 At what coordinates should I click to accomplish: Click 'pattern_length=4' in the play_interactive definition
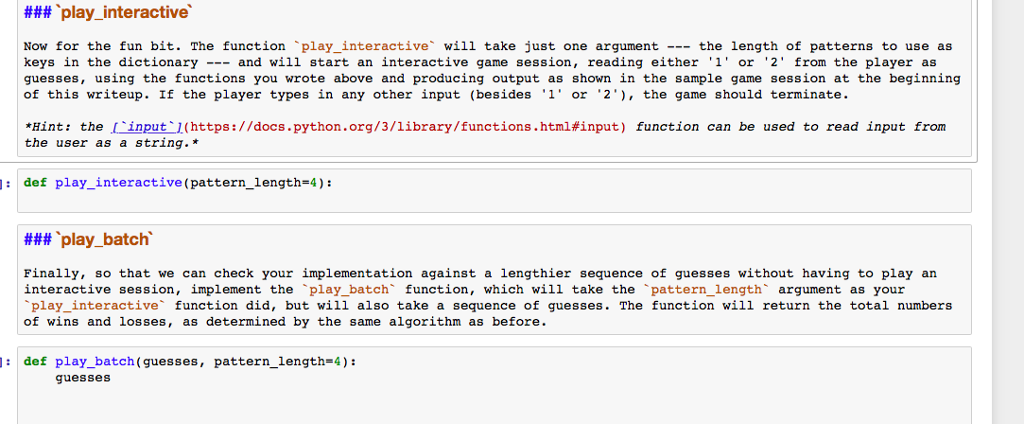click(264, 183)
